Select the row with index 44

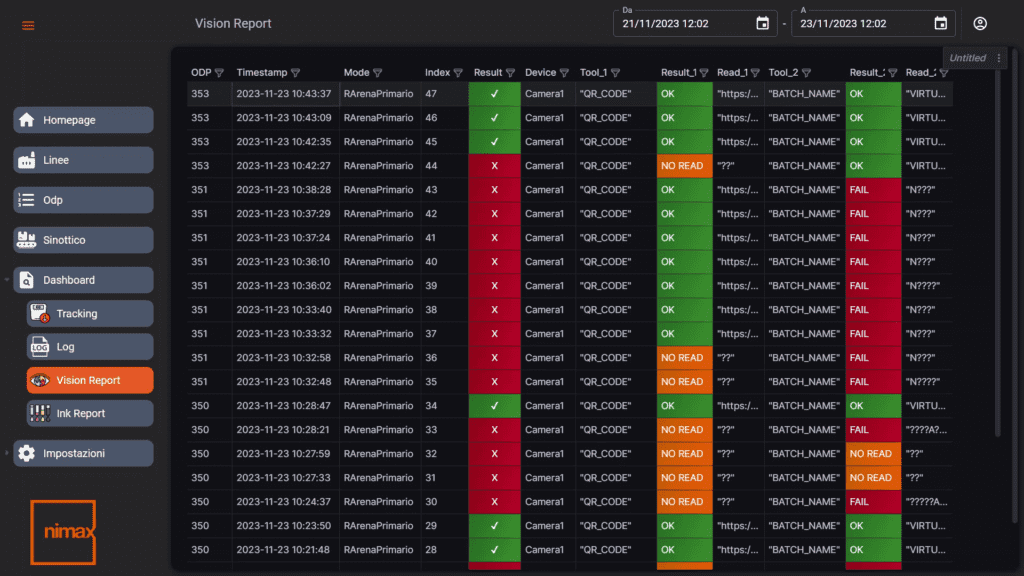point(569,166)
